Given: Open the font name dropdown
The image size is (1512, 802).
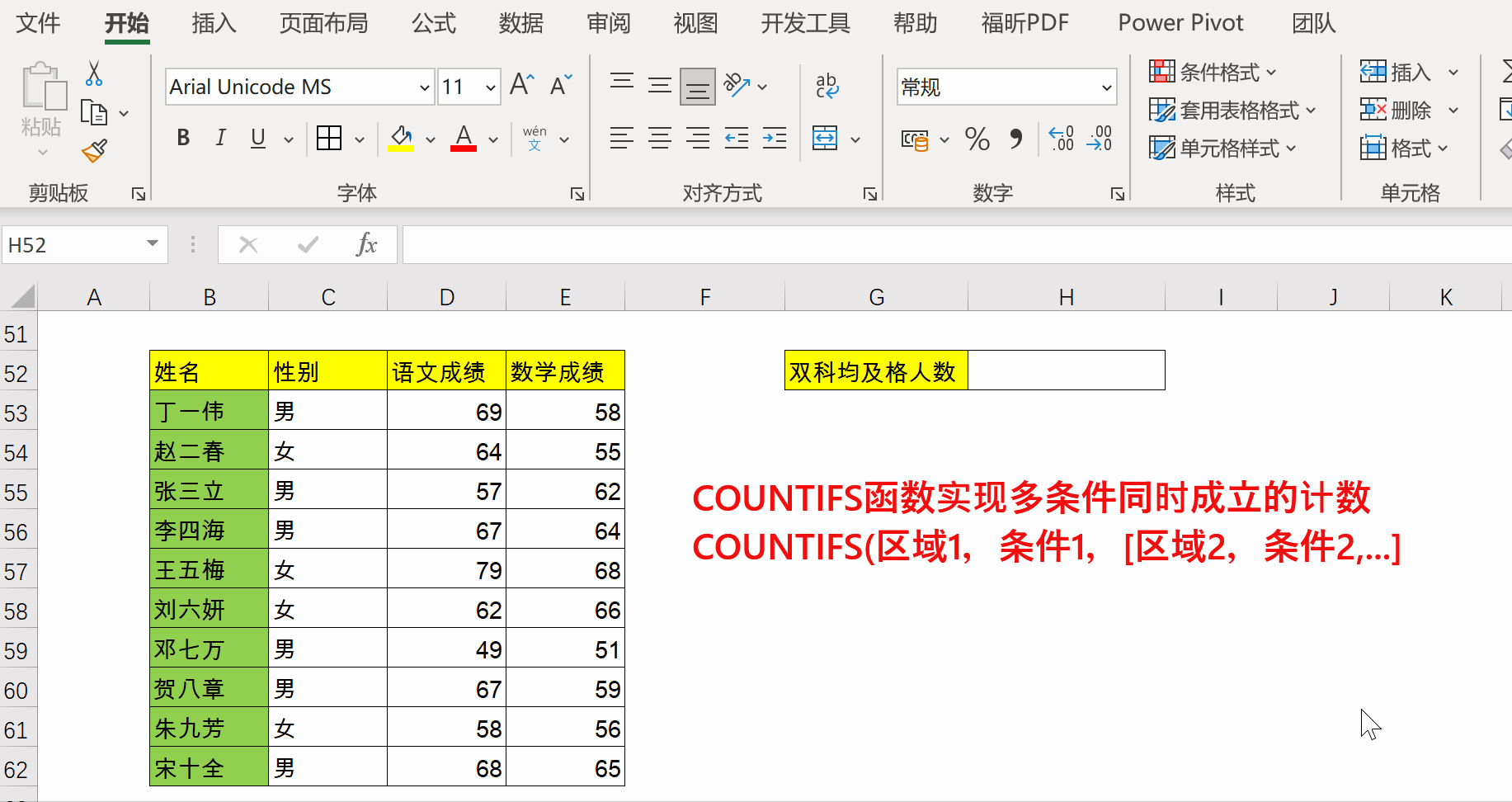Looking at the screenshot, I should coord(423,87).
